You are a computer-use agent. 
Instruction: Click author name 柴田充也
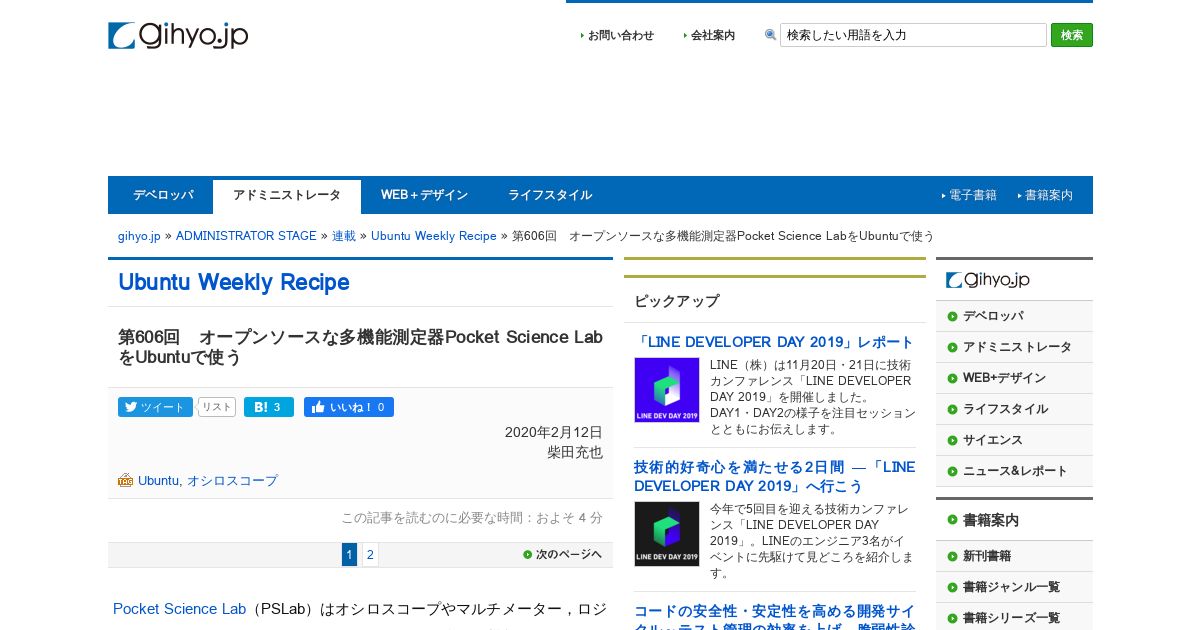574,452
